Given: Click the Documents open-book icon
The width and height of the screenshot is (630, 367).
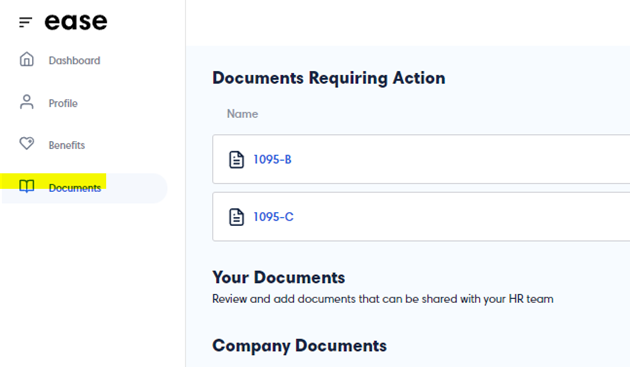Looking at the screenshot, I should [x=27, y=187].
